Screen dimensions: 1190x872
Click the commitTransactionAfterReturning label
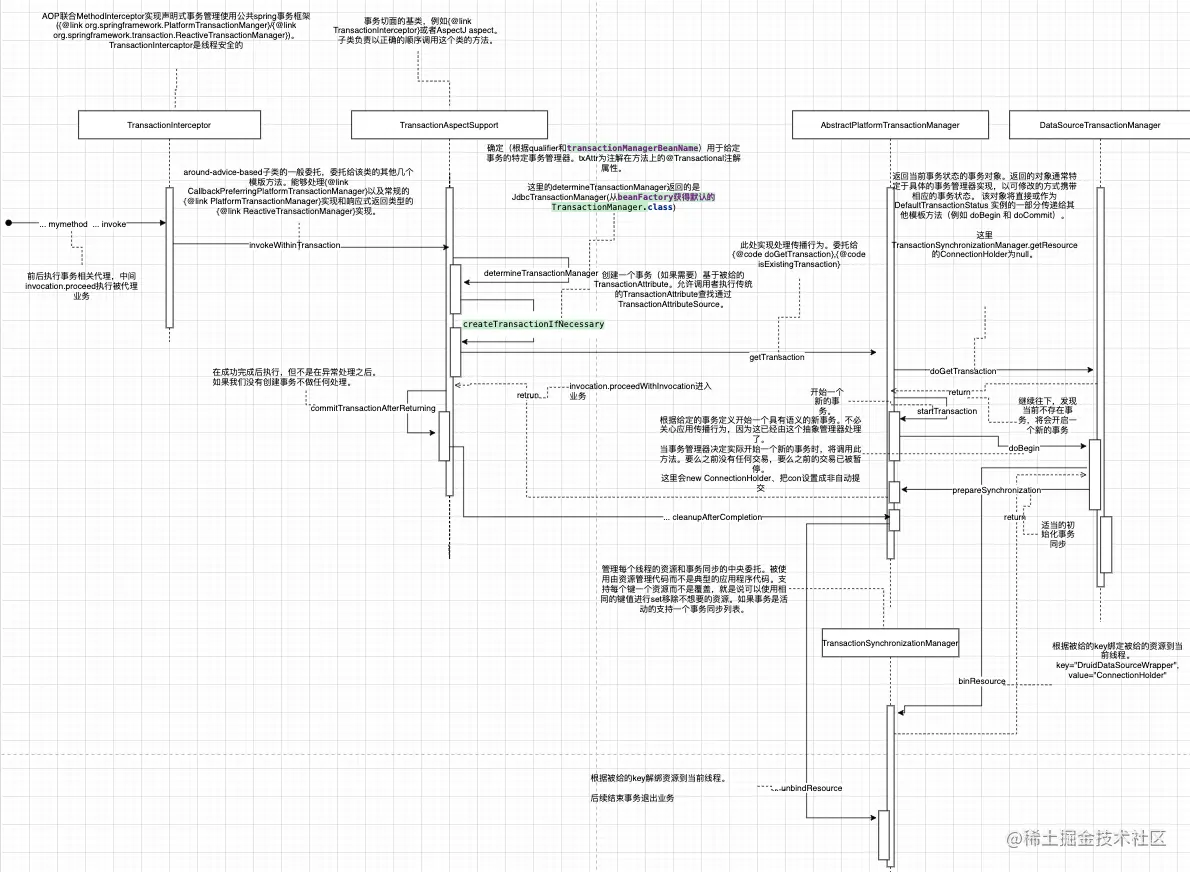coord(373,408)
